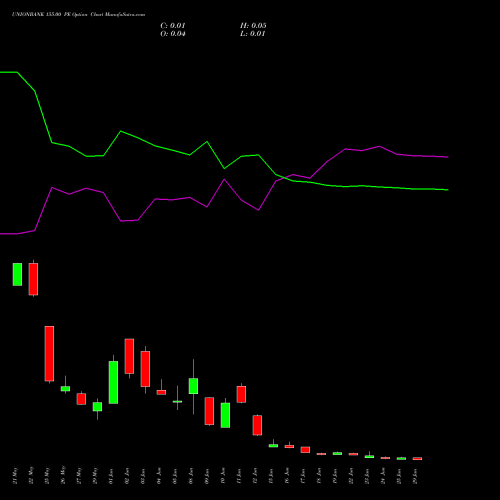Select the 21 May date label

tap(15, 476)
